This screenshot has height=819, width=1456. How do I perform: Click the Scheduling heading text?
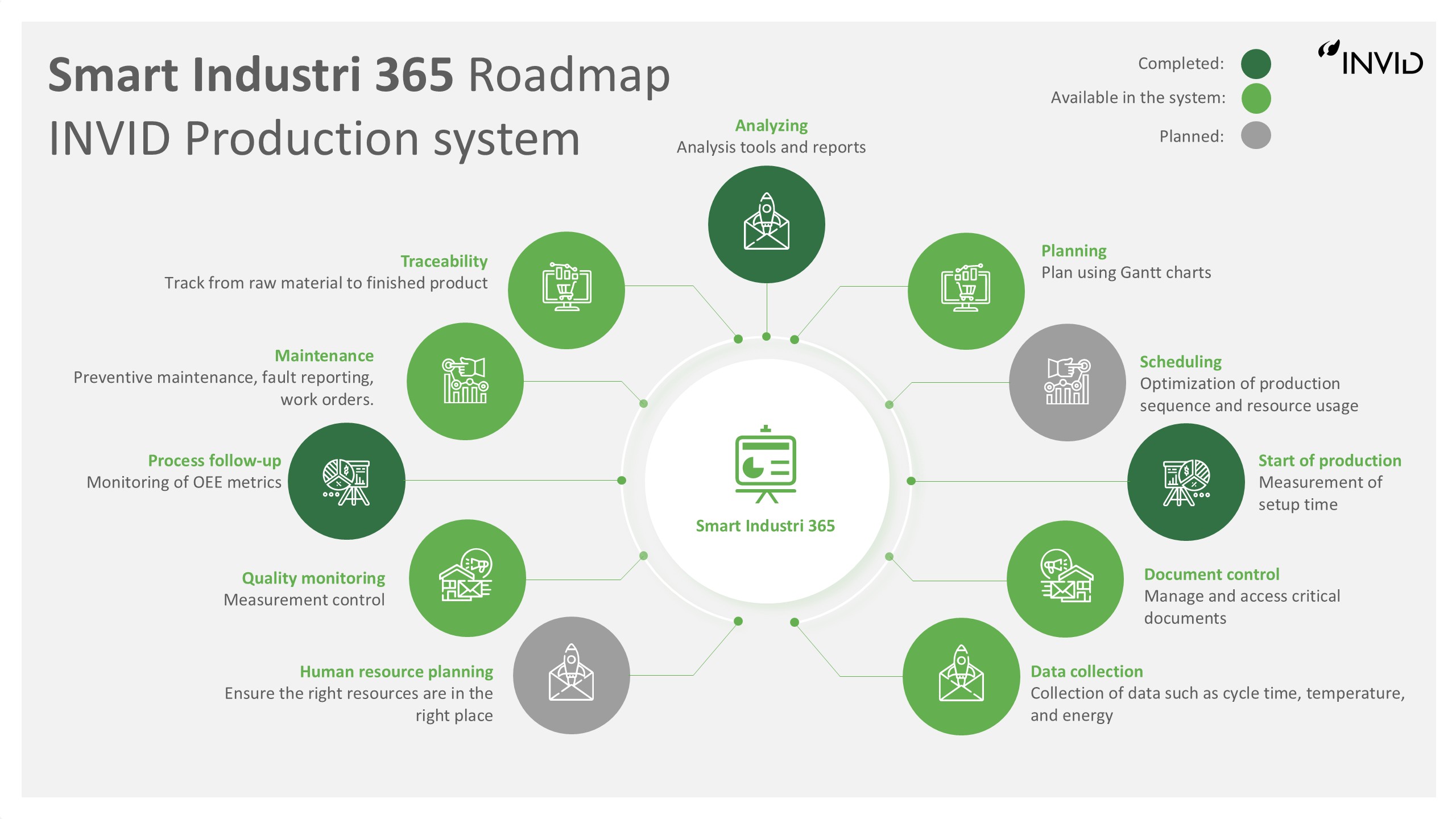(1180, 362)
